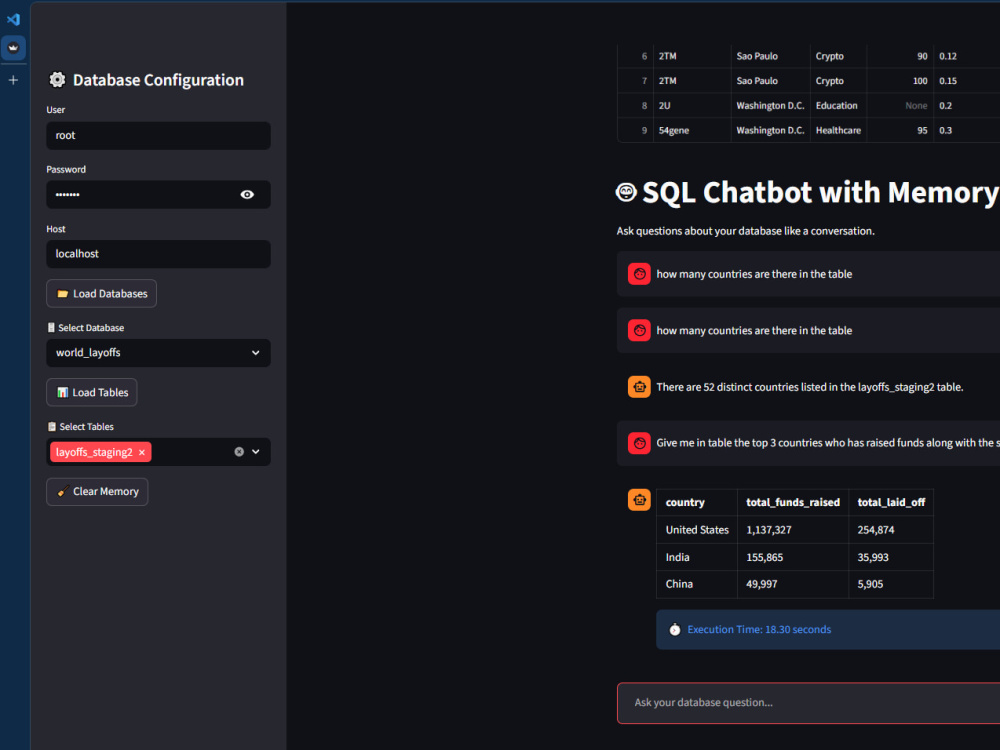Click the Healthcare industry cell
Viewport: 1000px width, 750px height.
(x=838, y=131)
